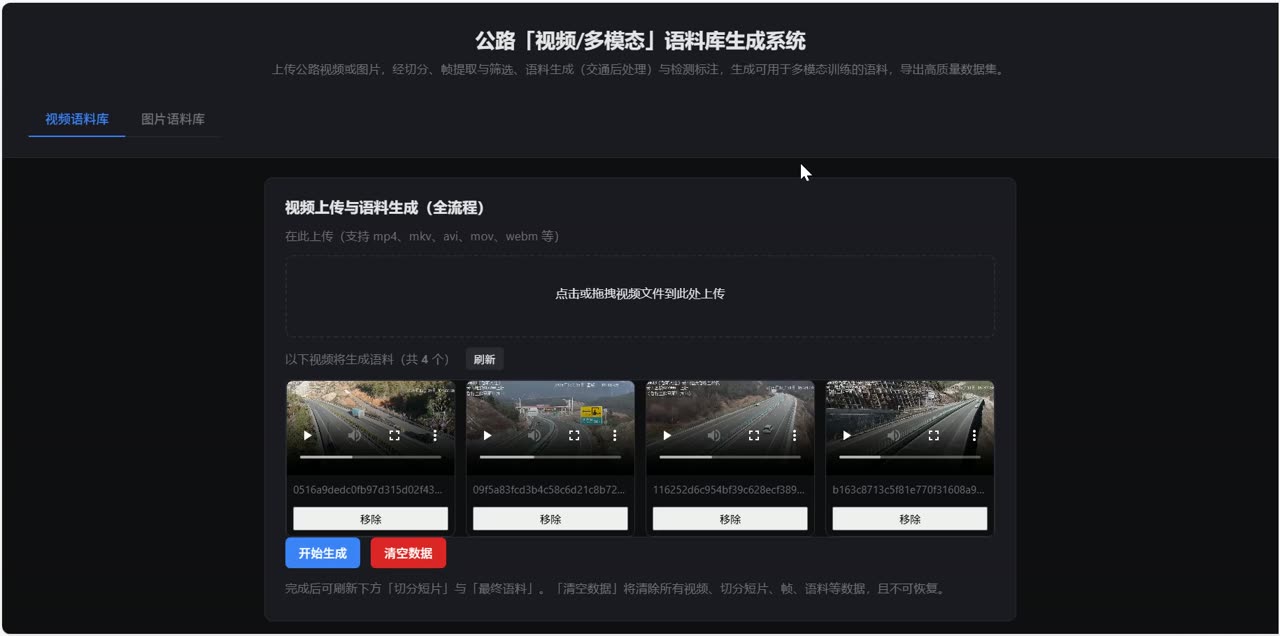Start generation with 开始生成
This screenshot has height=636, width=1280.
point(322,553)
